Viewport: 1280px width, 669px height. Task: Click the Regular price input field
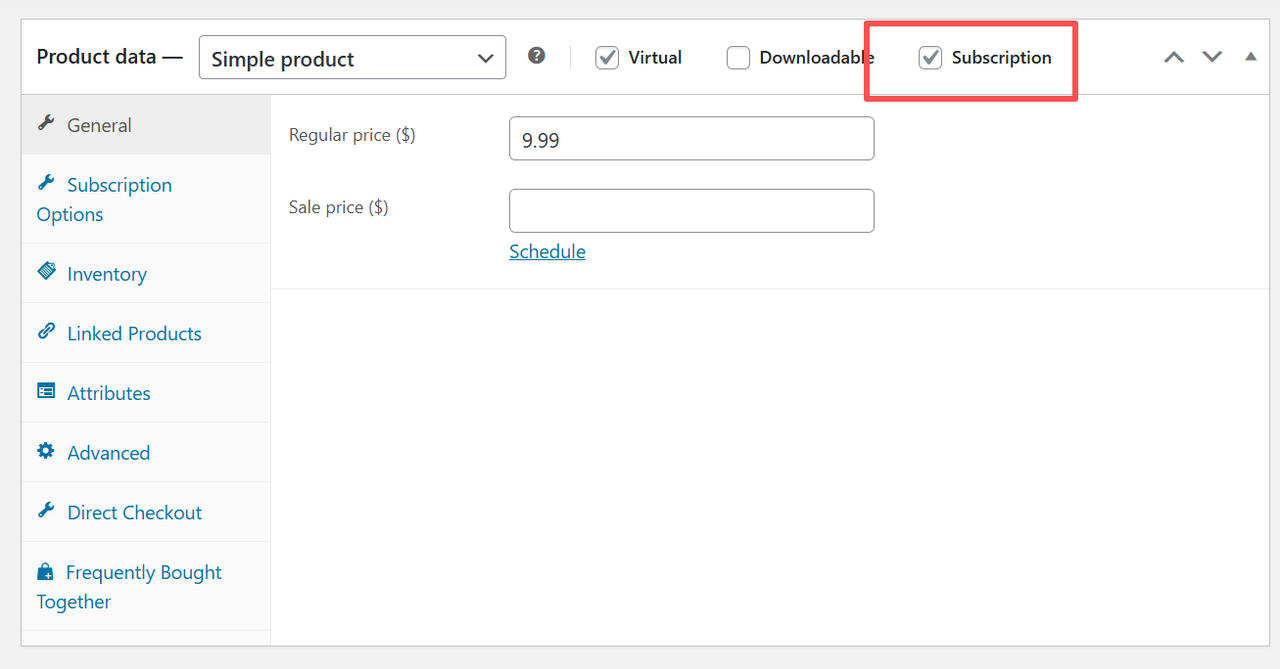[x=691, y=139]
